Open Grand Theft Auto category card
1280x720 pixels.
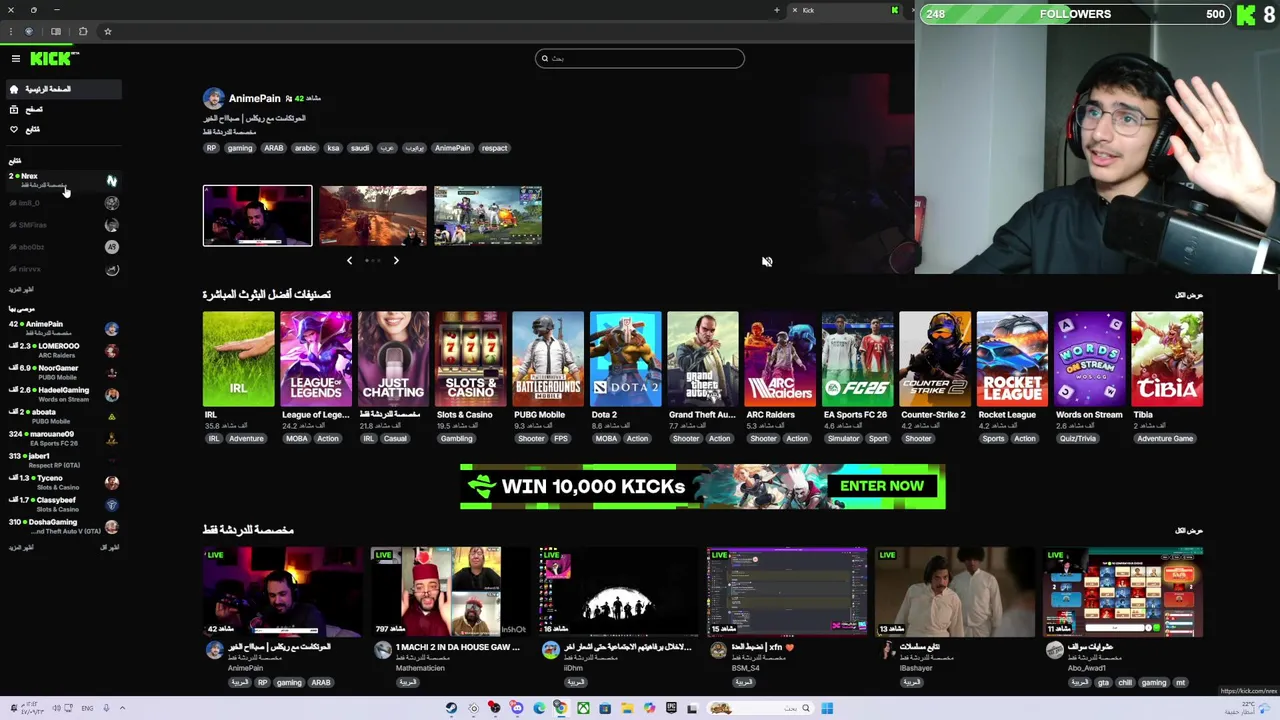(703, 359)
